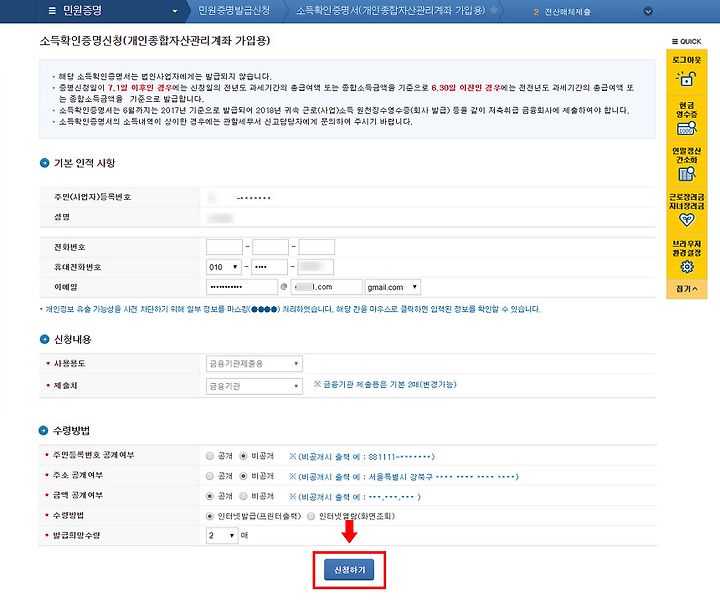Click the favorite star in breadcrumb
Viewport: 720px width, 608px height.
[x=494, y=10]
